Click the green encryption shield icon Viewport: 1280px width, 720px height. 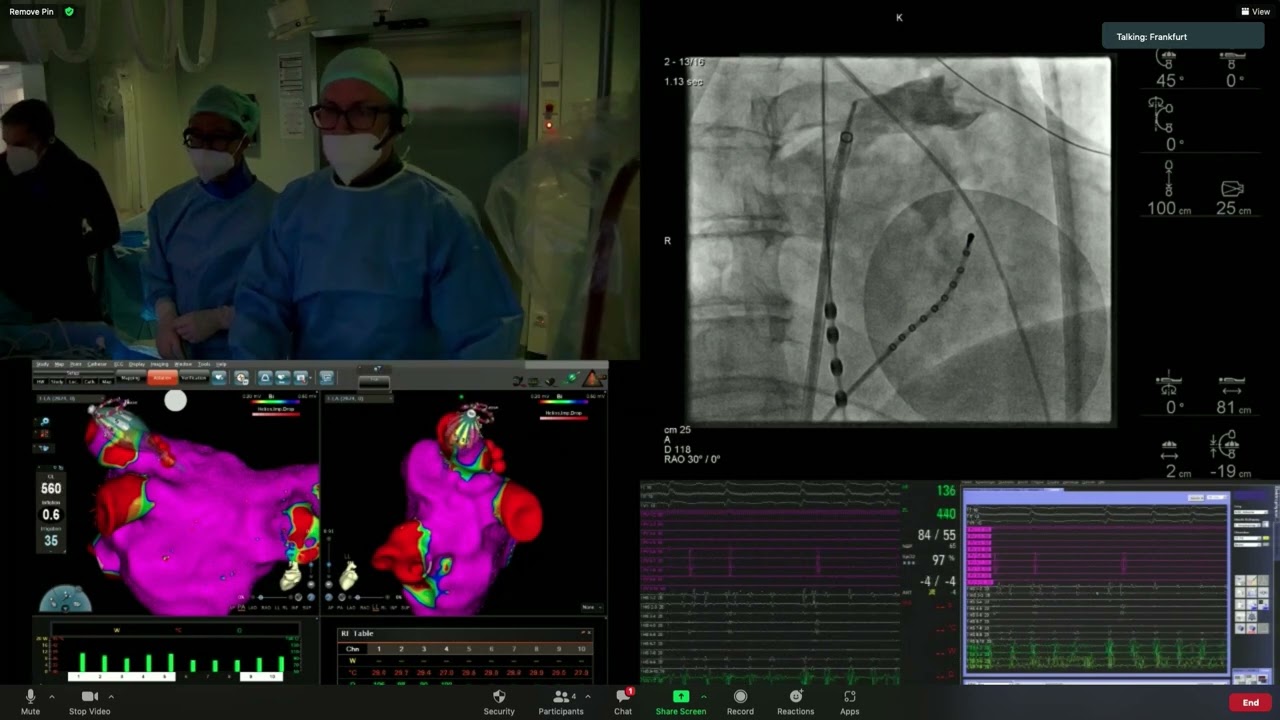[69, 11]
